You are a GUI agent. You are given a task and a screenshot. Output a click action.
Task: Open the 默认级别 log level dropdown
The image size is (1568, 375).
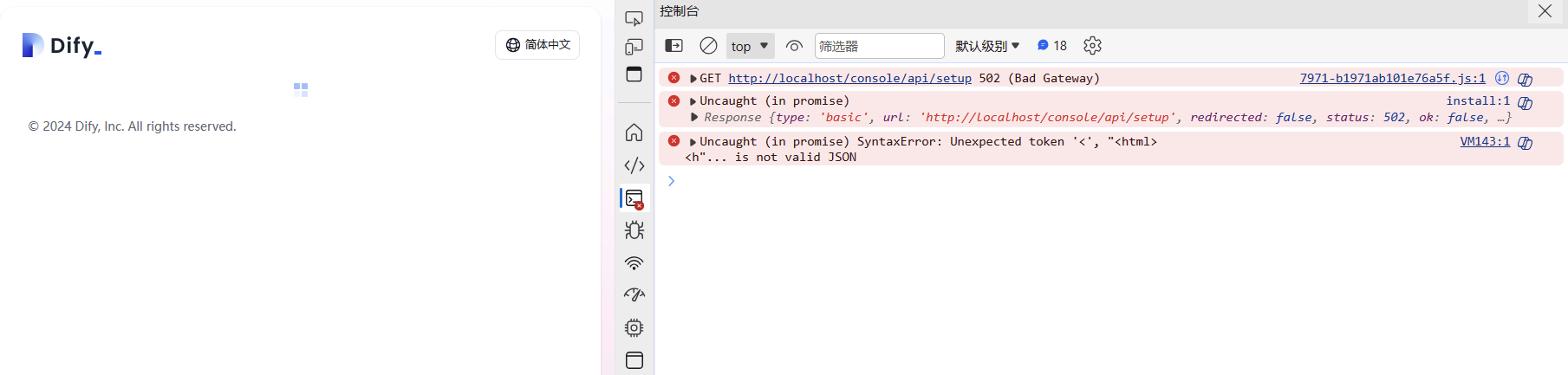point(987,46)
